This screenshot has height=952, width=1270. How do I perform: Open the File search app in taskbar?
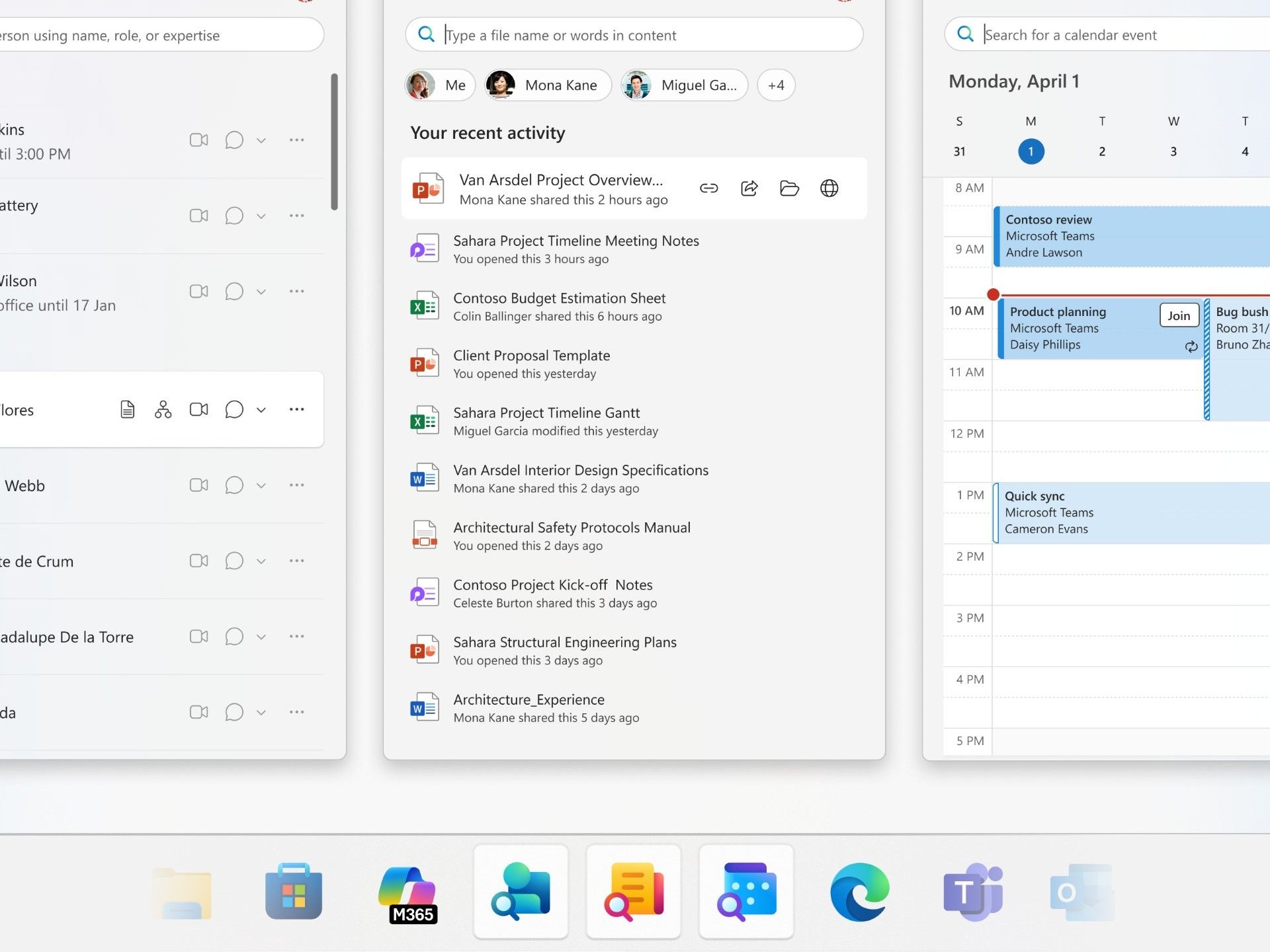tap(634, 891)
